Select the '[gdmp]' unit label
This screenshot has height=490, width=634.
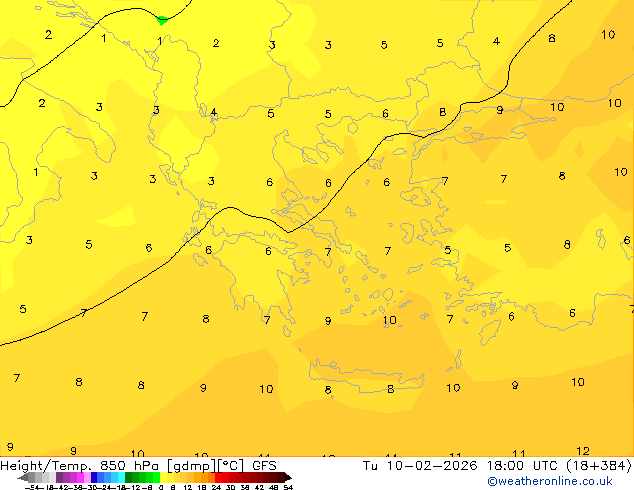pyautogui.click(x=191, y=466)
